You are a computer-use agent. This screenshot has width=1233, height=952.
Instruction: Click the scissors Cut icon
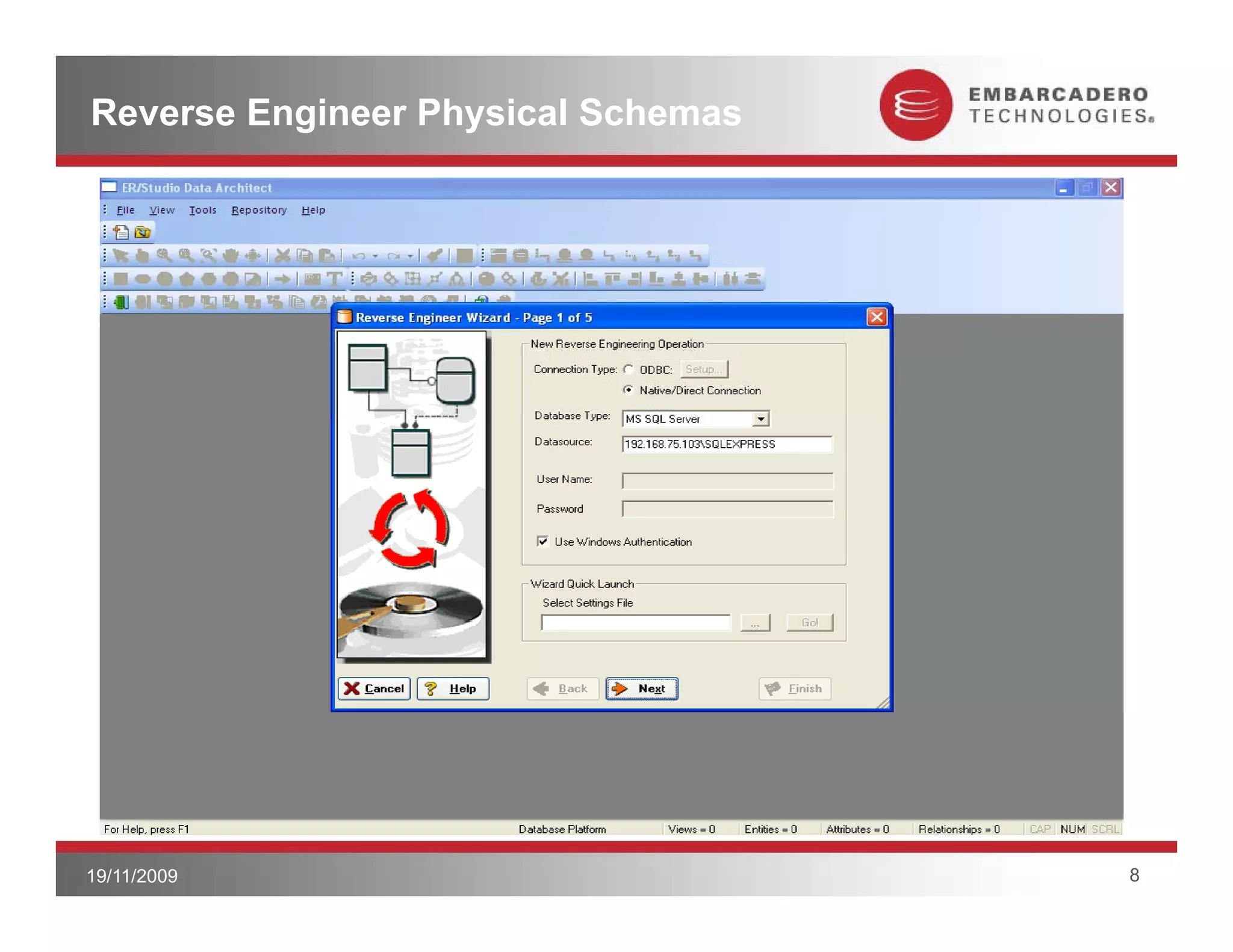click(282, 256)
